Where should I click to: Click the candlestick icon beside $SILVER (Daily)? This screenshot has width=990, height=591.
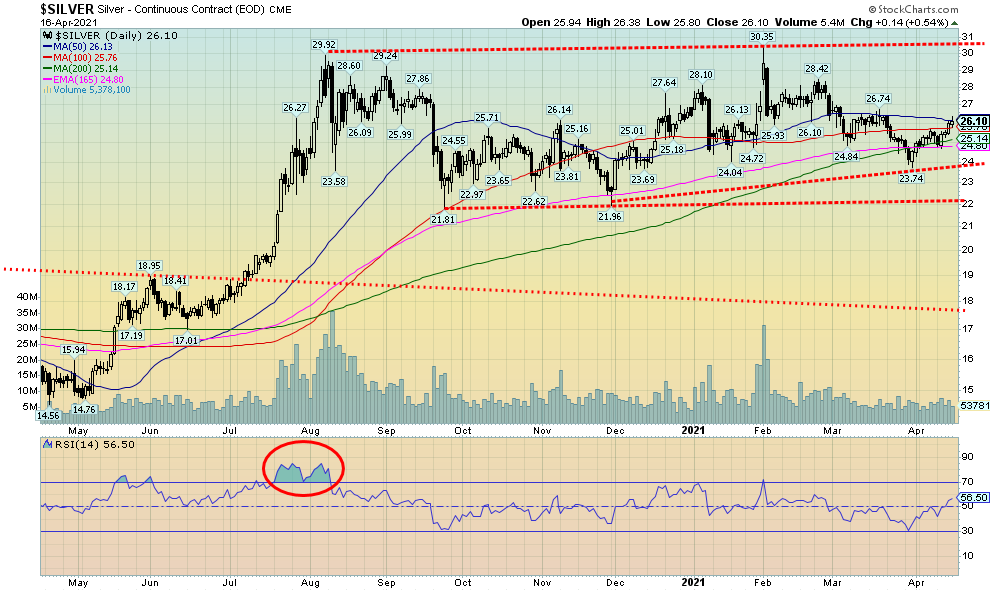click(45, 36)
